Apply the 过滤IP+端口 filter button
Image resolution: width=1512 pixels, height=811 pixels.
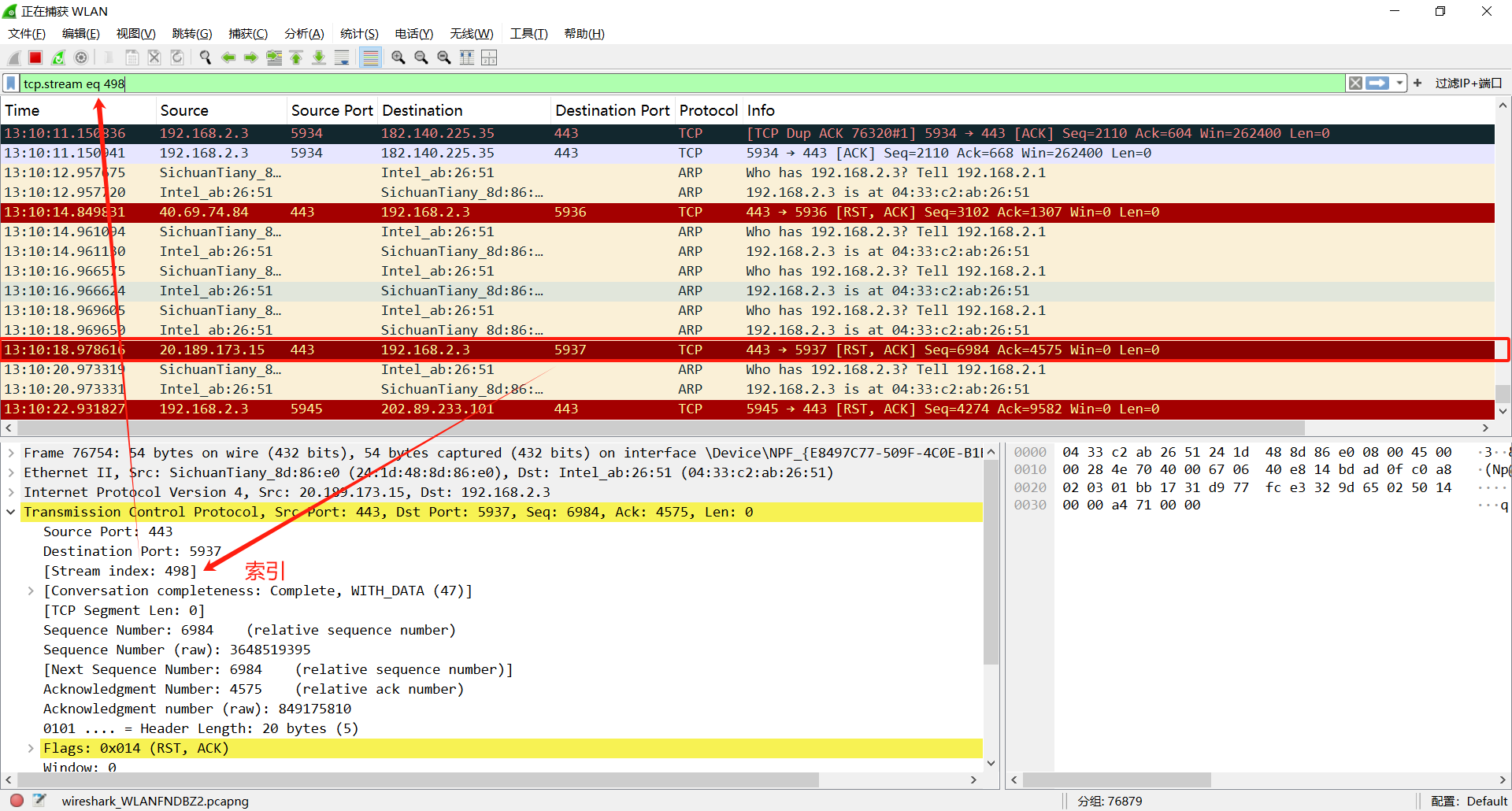pos(1469,83)
